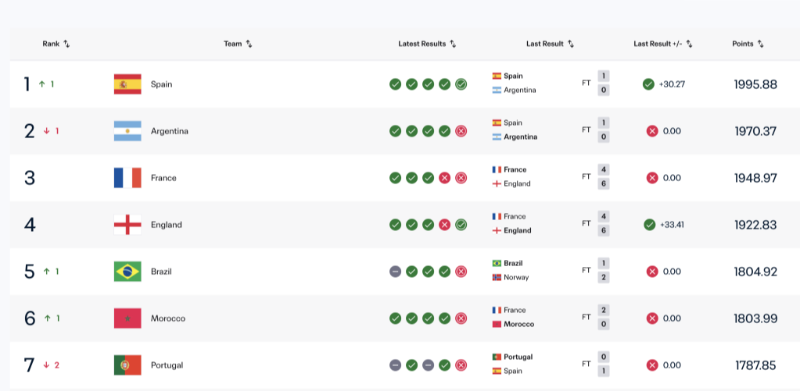Sort table by Rank column arrows
Screen dimensions: 800x391
(x=67, y=44)
